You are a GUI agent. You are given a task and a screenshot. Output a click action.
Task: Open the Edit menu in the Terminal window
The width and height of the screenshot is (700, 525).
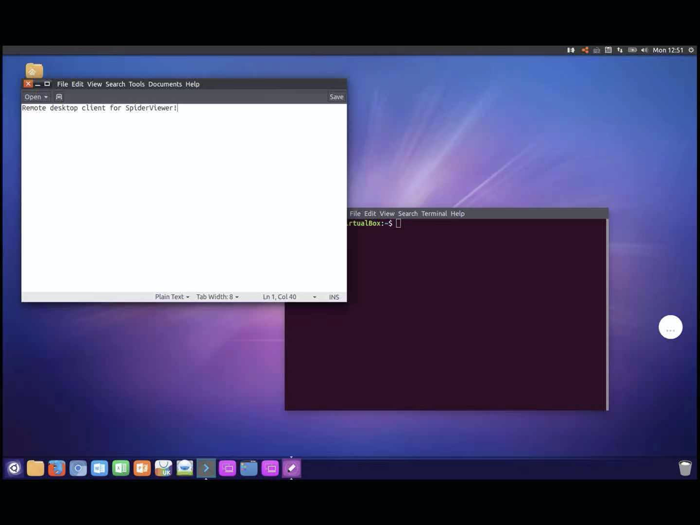370,213
